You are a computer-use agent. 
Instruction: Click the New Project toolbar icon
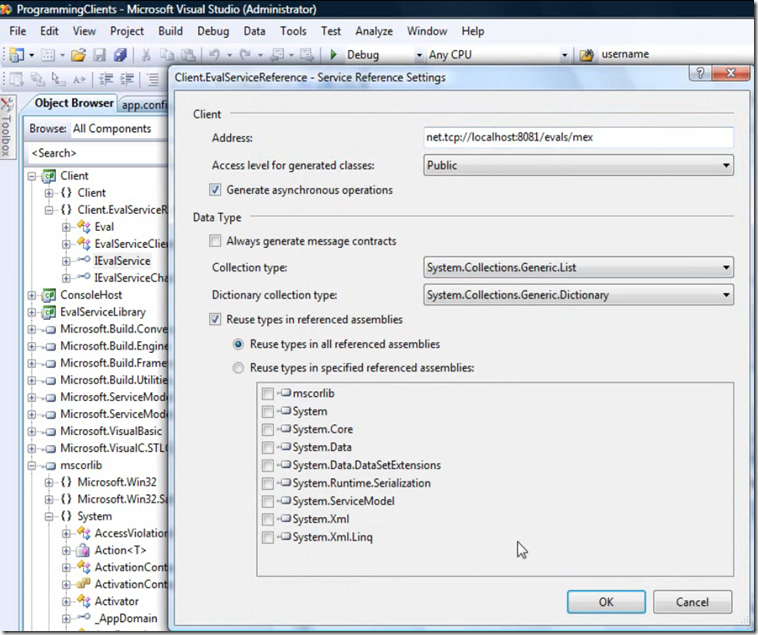pyautogui.click(x=16, y=55)
